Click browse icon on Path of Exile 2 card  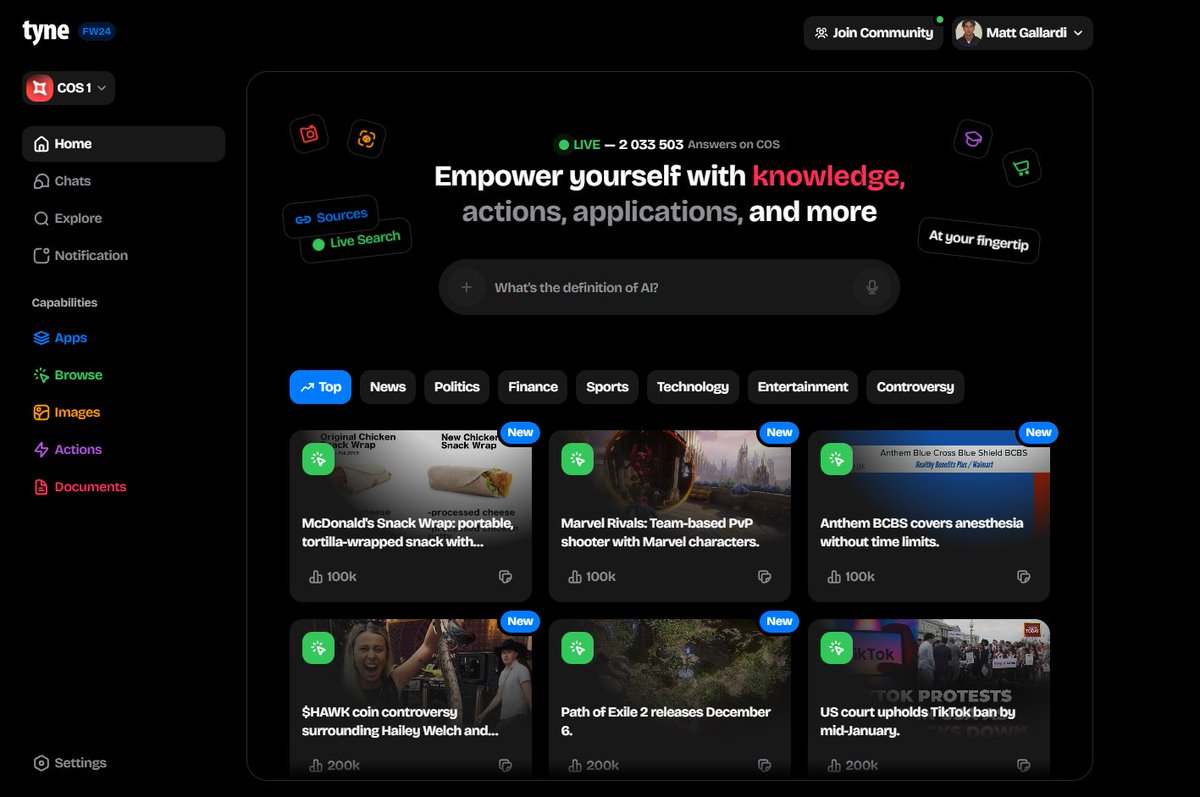[x=577, y=648]
